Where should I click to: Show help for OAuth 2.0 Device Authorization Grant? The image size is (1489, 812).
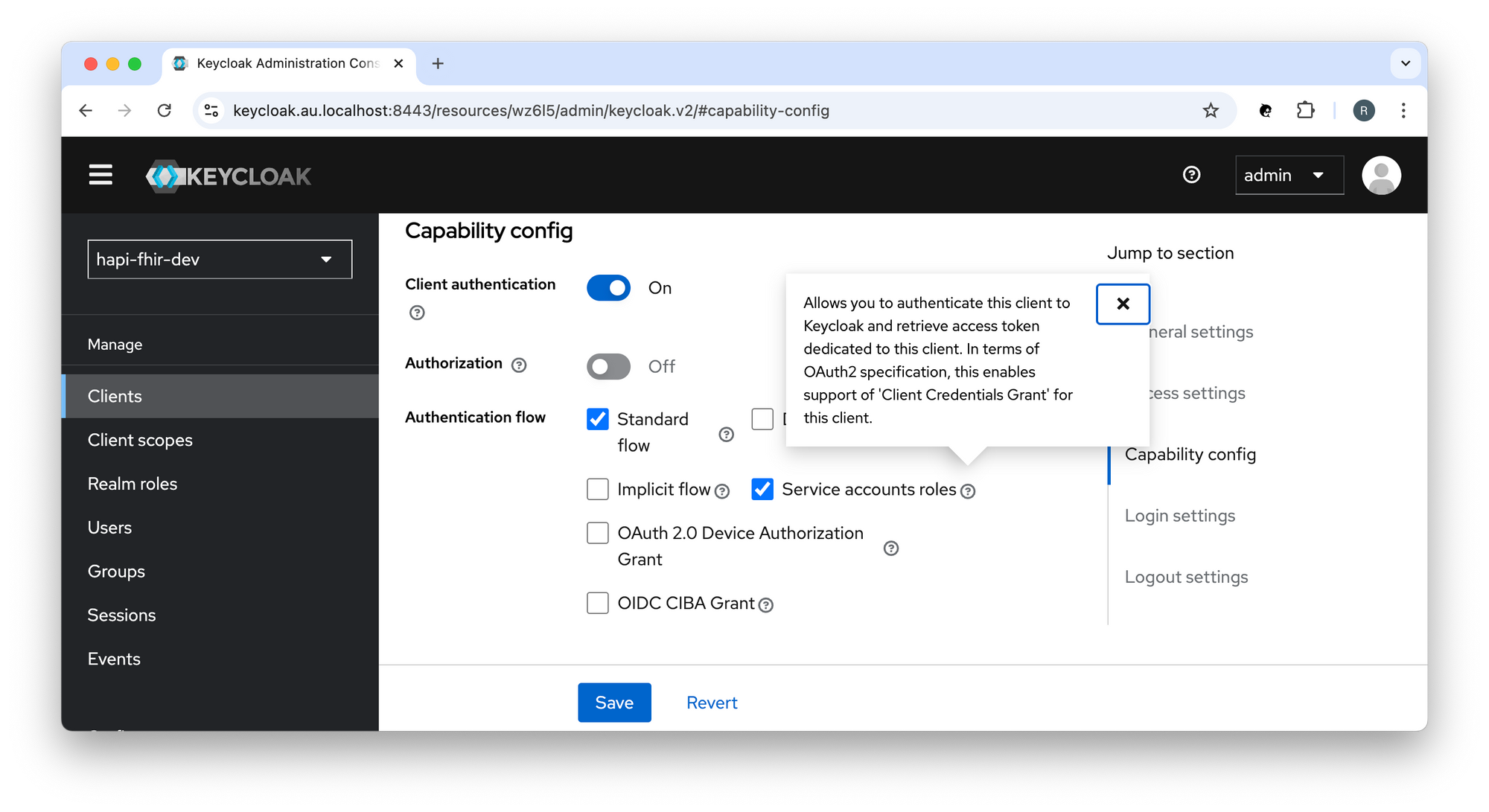[890, 549]
